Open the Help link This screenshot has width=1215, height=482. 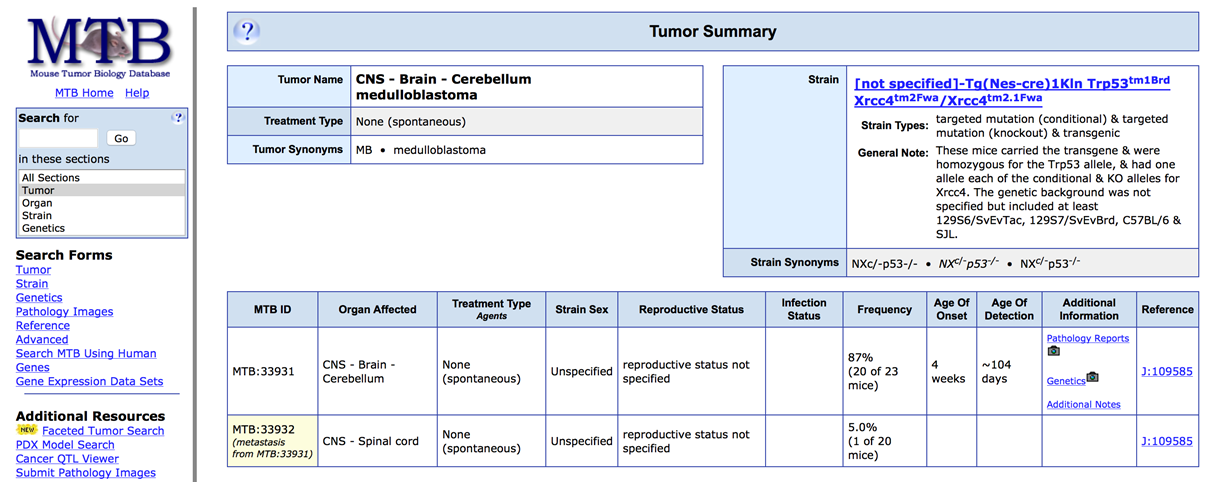137,93
